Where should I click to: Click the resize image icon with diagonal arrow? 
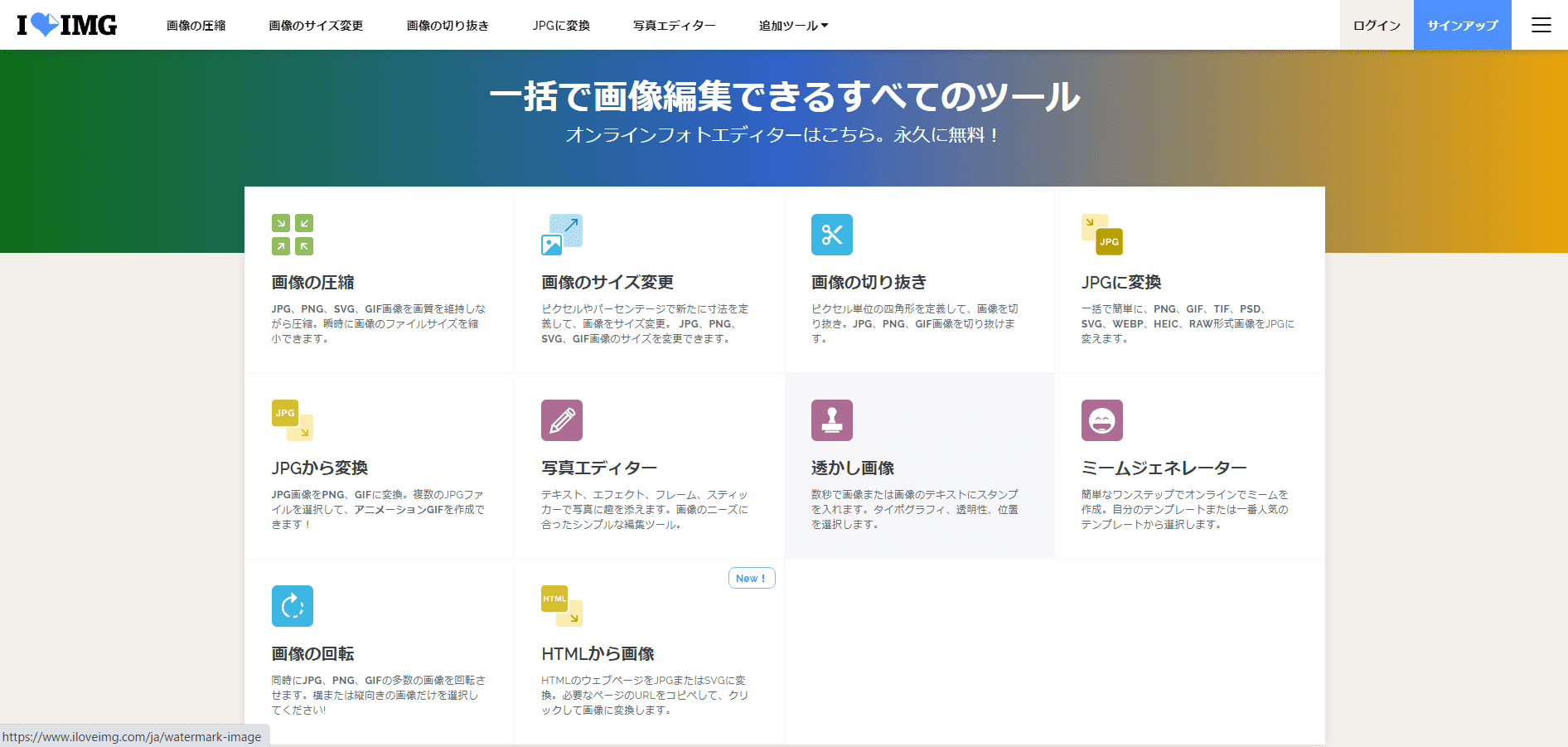(562, 235)
